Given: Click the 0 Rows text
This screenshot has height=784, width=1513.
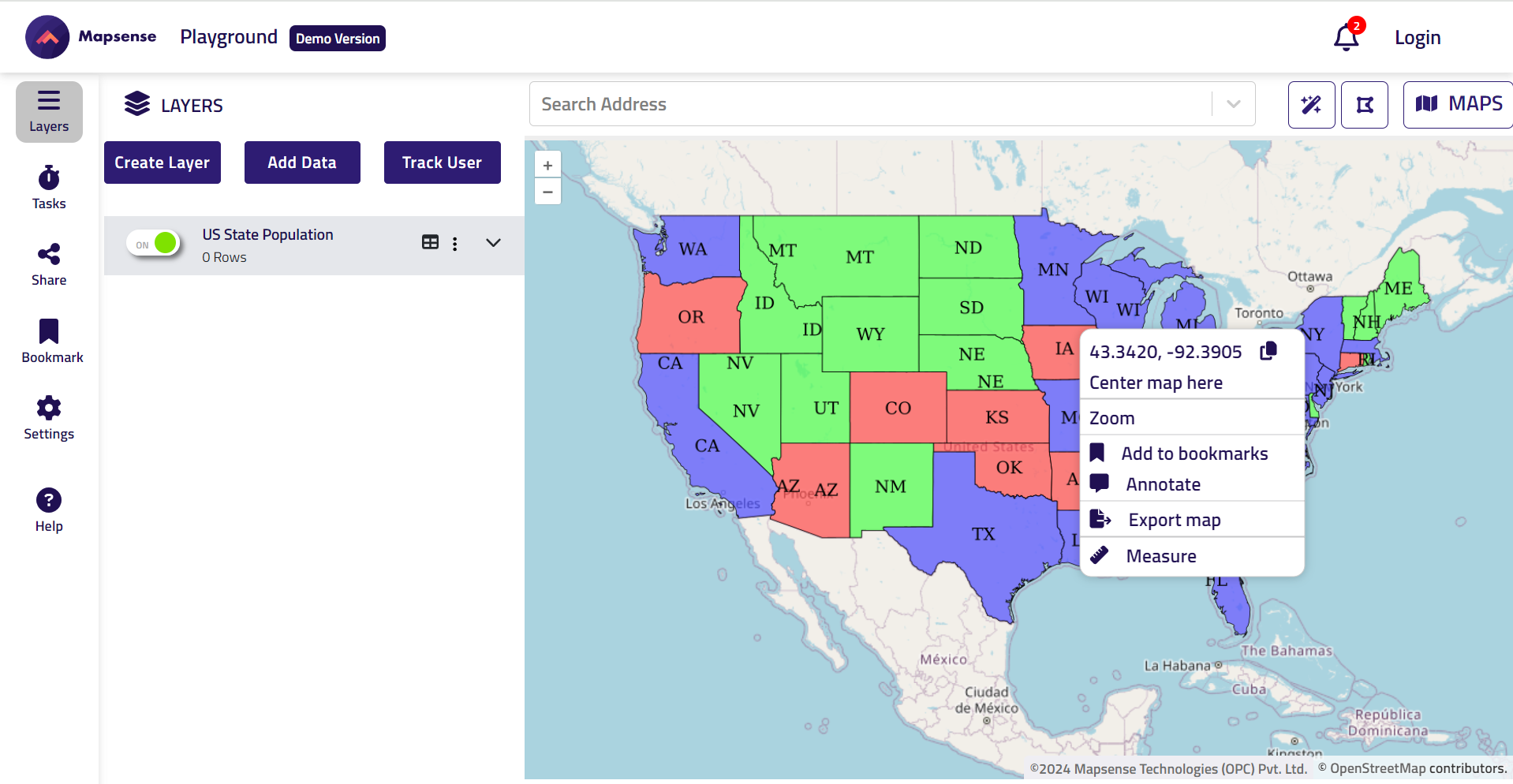Looking at the screenshot, I should [224, 257].
